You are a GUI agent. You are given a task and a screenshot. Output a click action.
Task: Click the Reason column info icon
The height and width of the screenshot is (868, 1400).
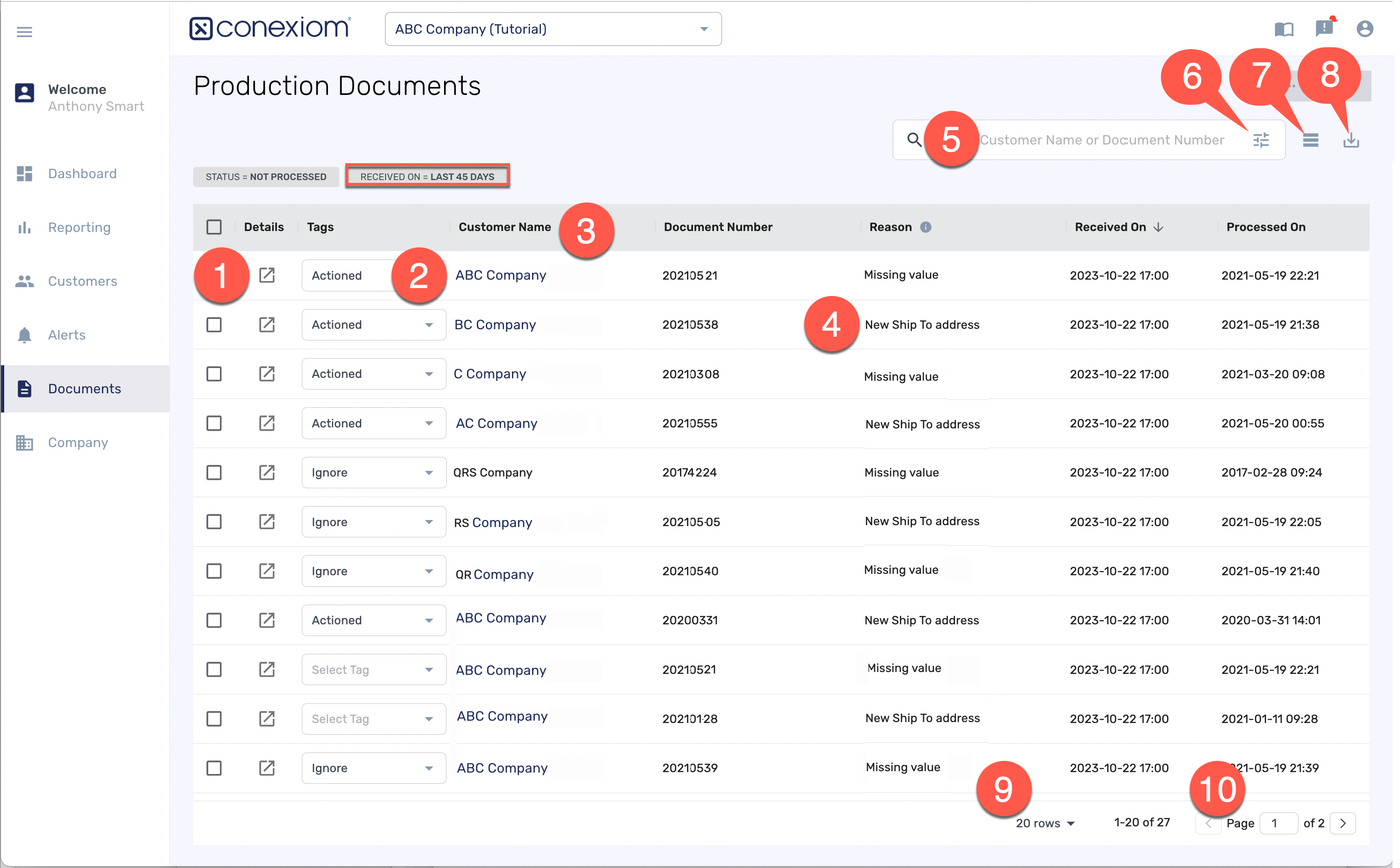point(927,227)
